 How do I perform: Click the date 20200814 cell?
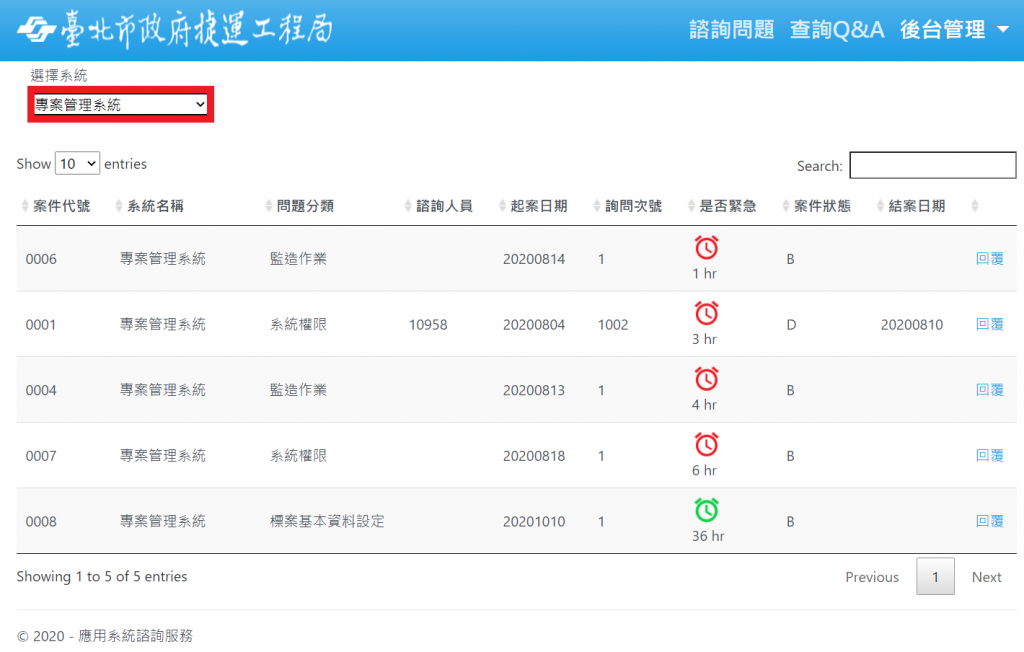pos(534,259)
